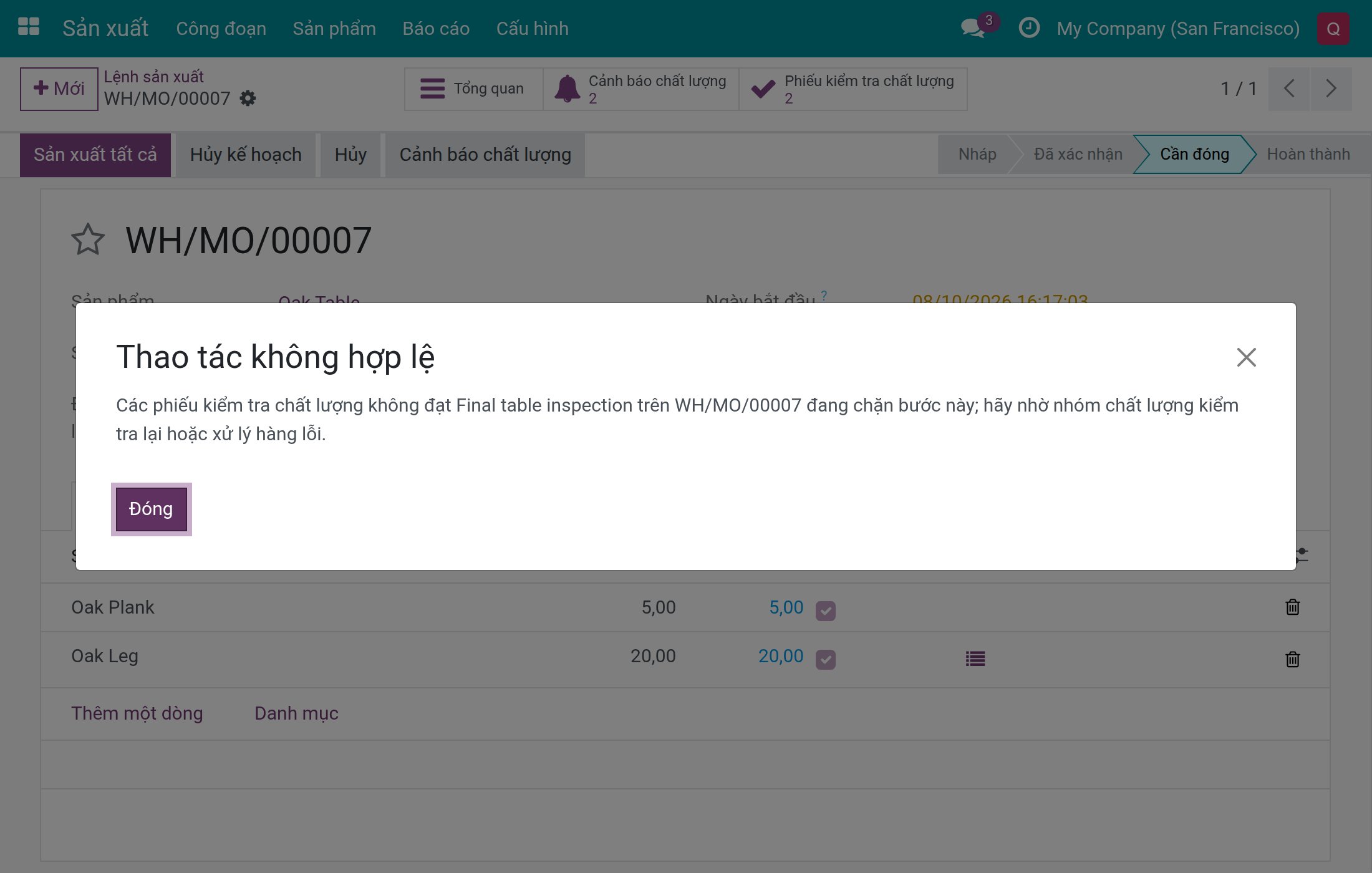This screenshot has width=1372, height=873.
Task: Select the Hoàn thành status stage
Action: click(x=1308, y=154)
